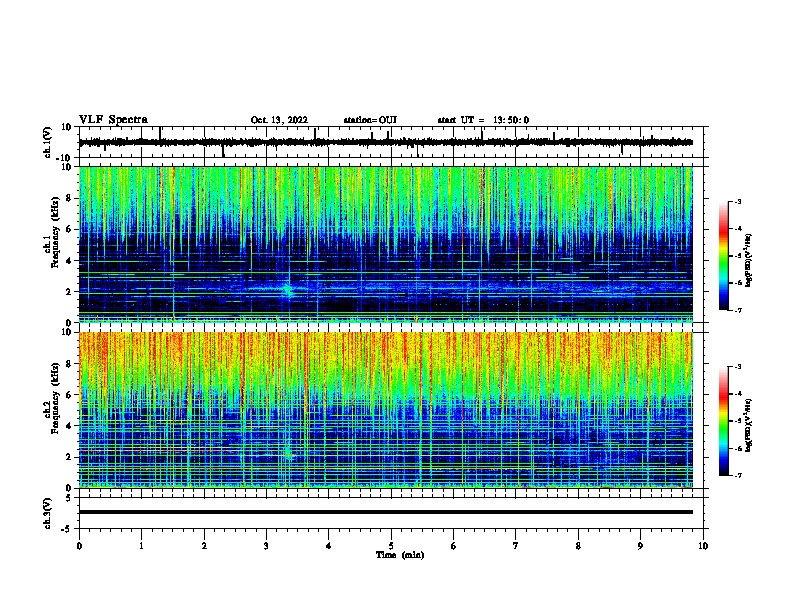The height and width of the screenshot is (612, 792).
Task: Click the "-7" label below ch.2 color bar
Action: coord(737,476)
